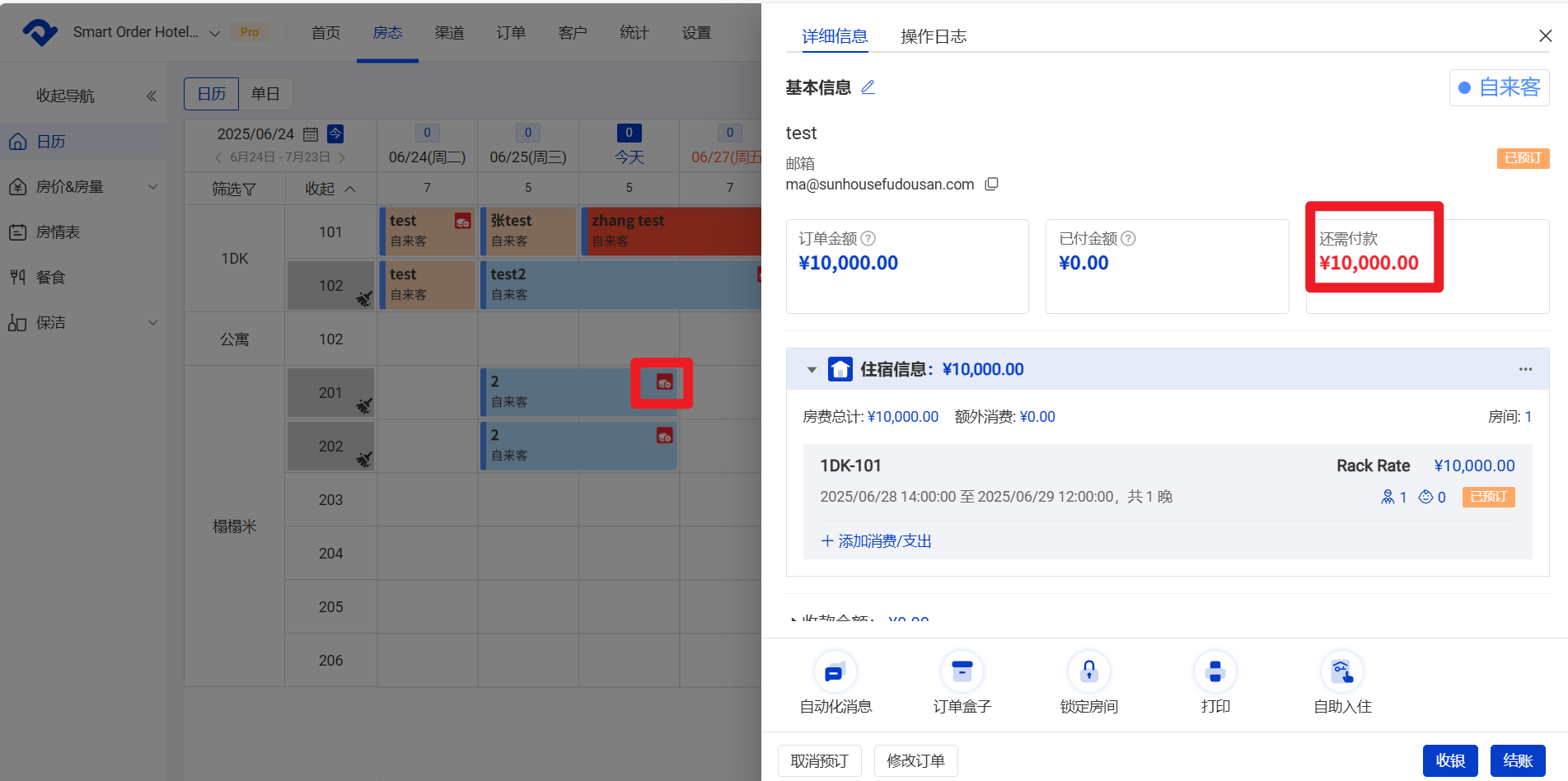
Task: Open the 订单盒子 order box icon
Action: [962, 672]
